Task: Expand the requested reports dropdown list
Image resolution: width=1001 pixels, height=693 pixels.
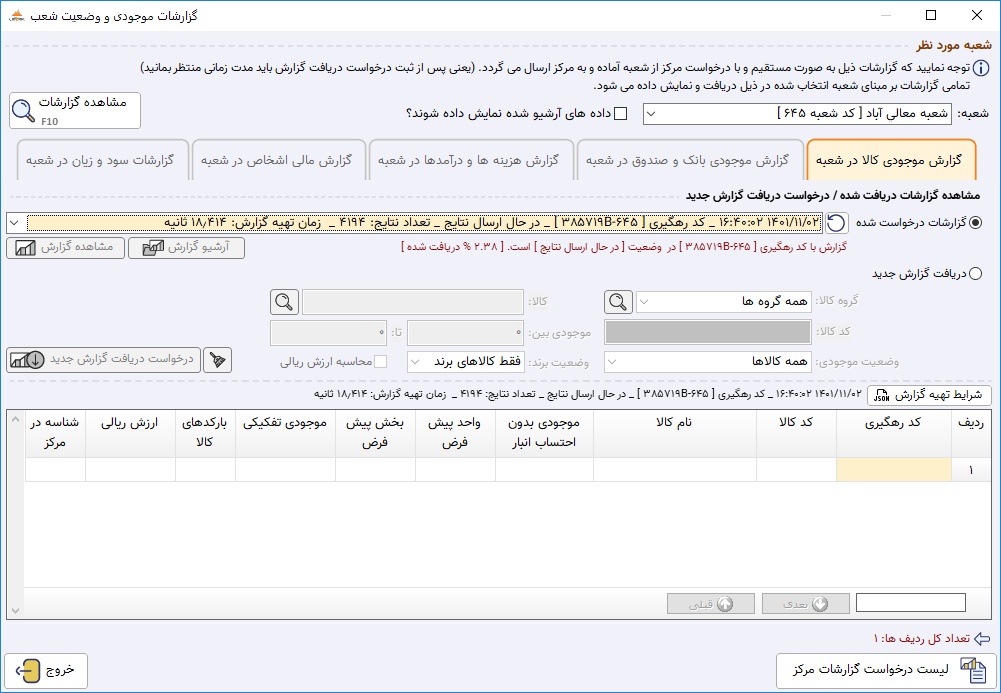Action: tap(14, 223)
